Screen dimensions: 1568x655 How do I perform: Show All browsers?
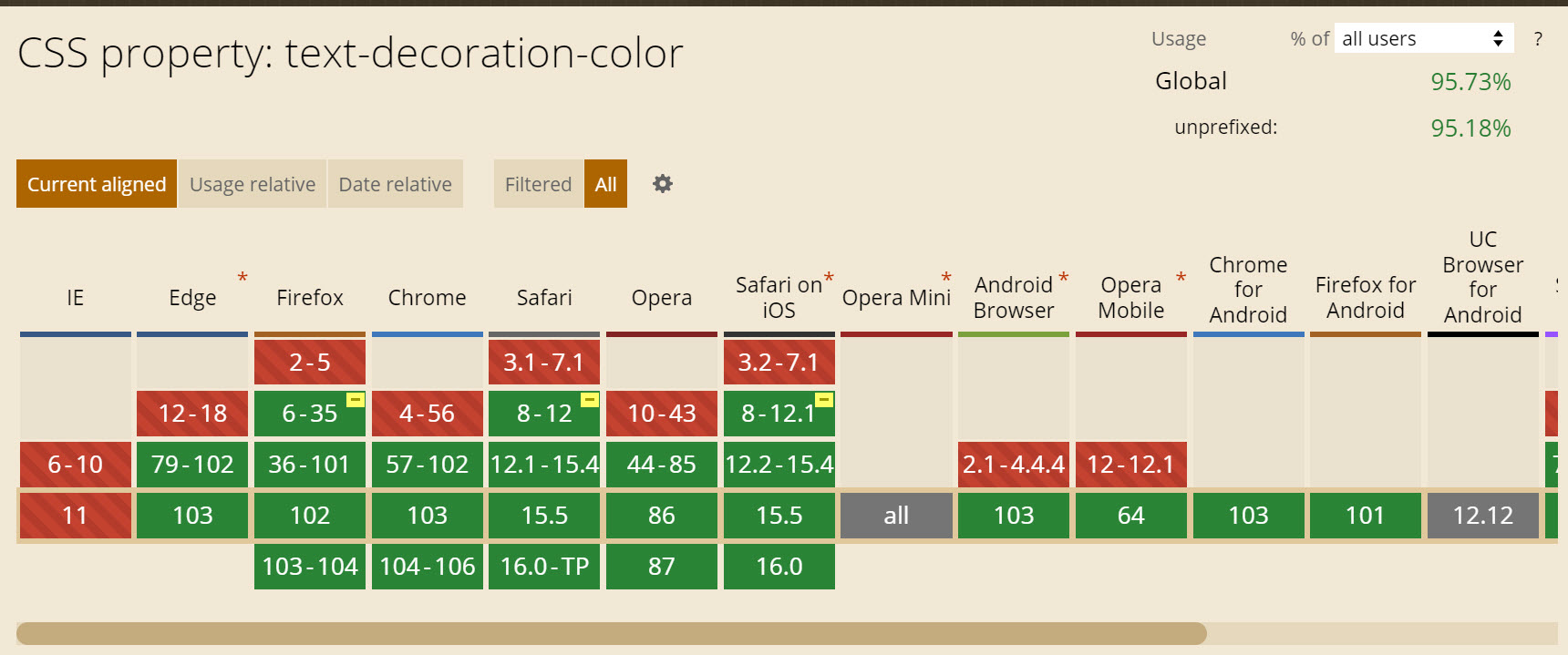pyautogui.click(x=606, y=184)
